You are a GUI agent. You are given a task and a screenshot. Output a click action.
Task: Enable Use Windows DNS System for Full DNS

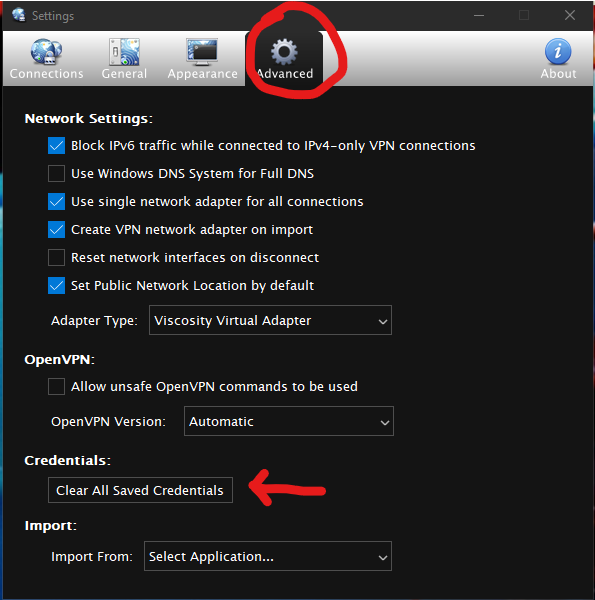pos(56,174)
